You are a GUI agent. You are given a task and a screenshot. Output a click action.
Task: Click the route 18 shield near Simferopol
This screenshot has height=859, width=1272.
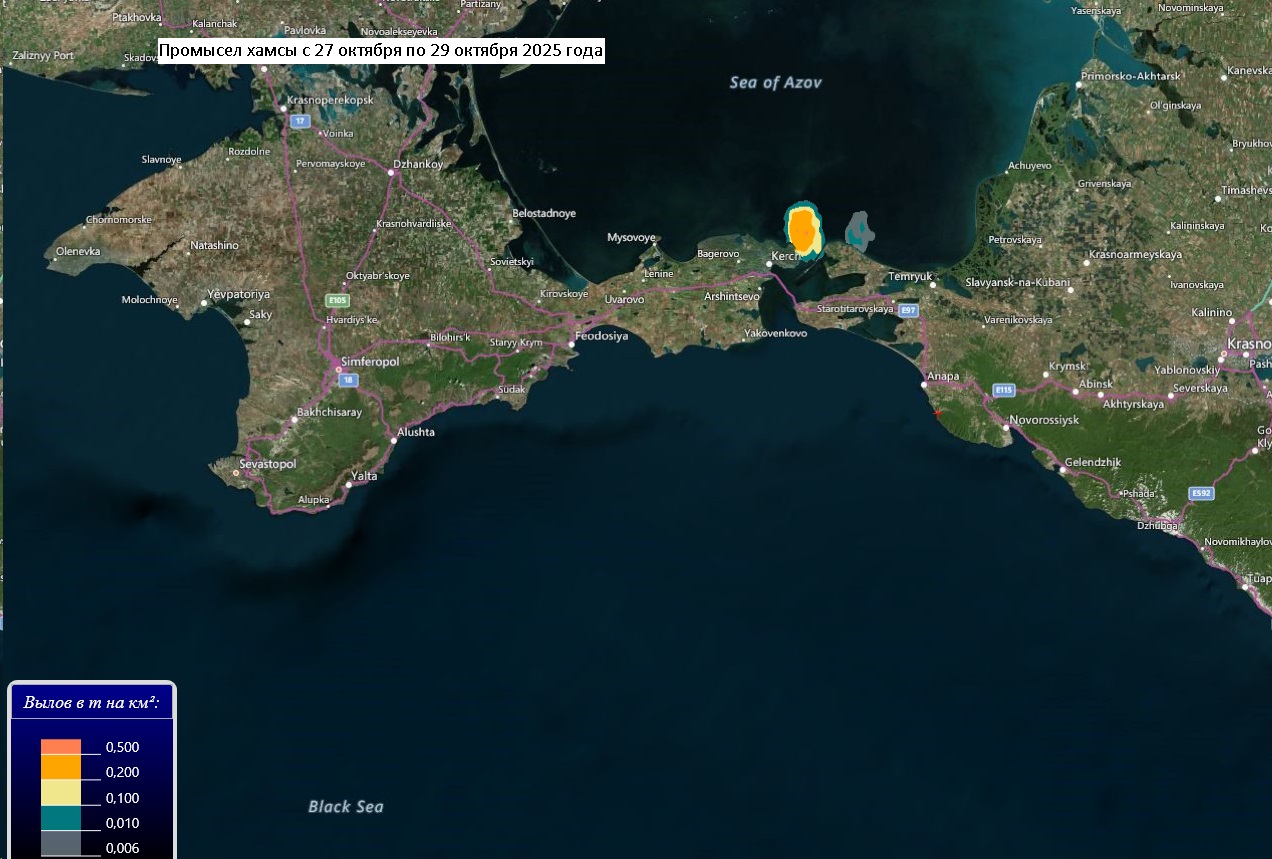click(x=347, y=380)
